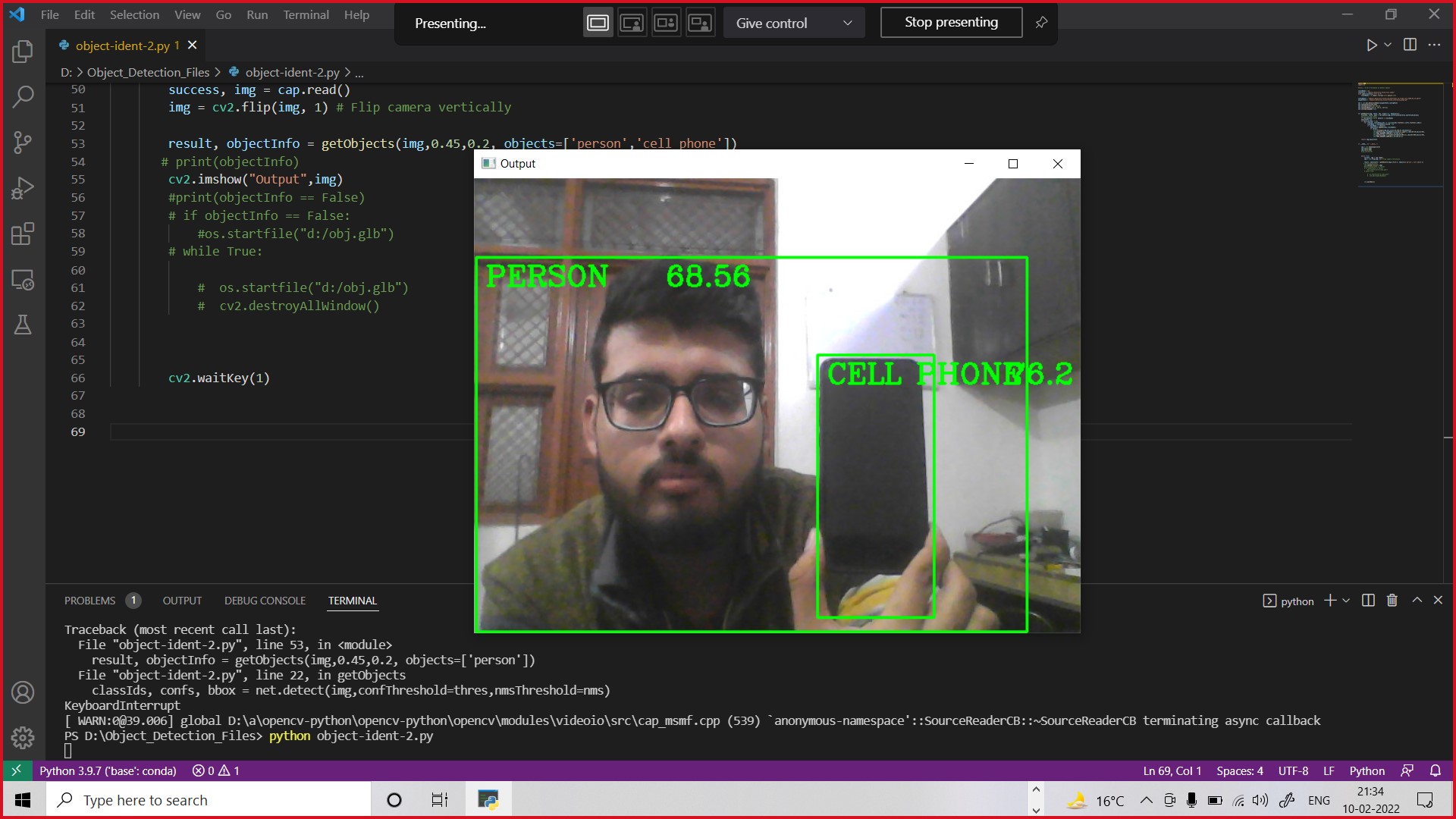
Task: Open the Search view in activity bar
Action: [23, 96]
